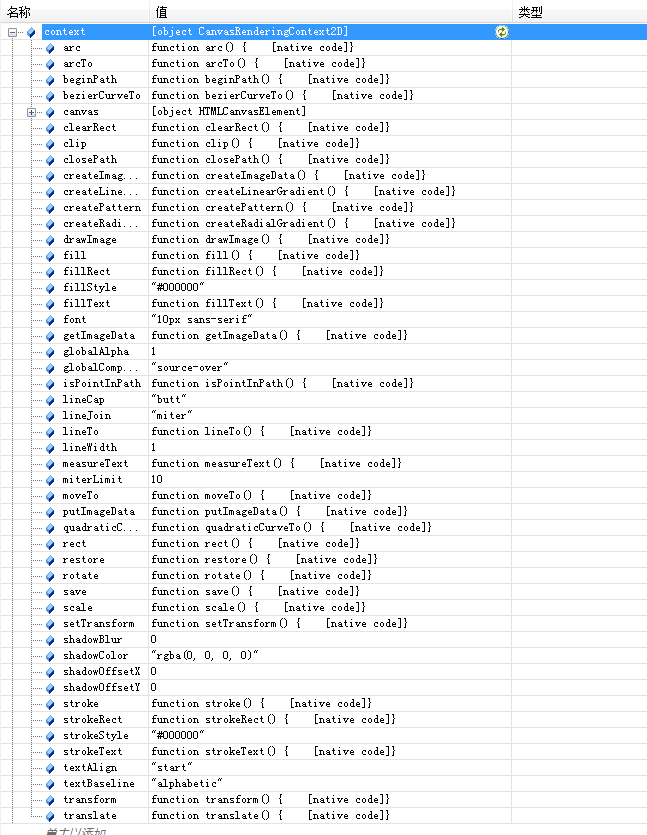This screenshot has height=835, width=647.
Task: Select the textAlign property name
Action: (90, 767)
